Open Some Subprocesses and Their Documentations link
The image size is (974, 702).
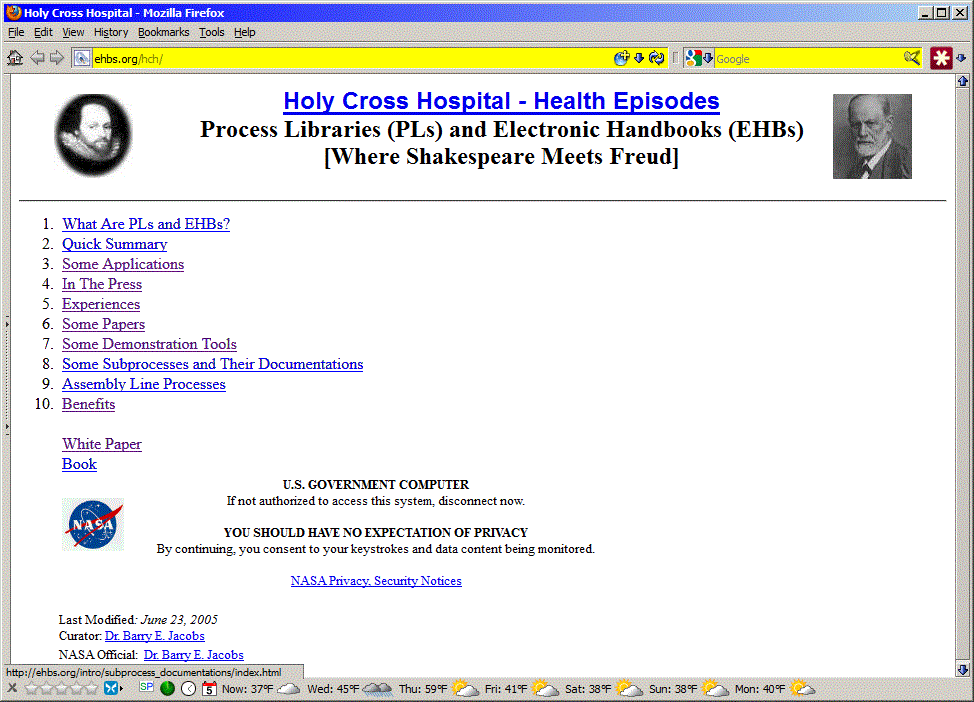[x=212, y=364]
